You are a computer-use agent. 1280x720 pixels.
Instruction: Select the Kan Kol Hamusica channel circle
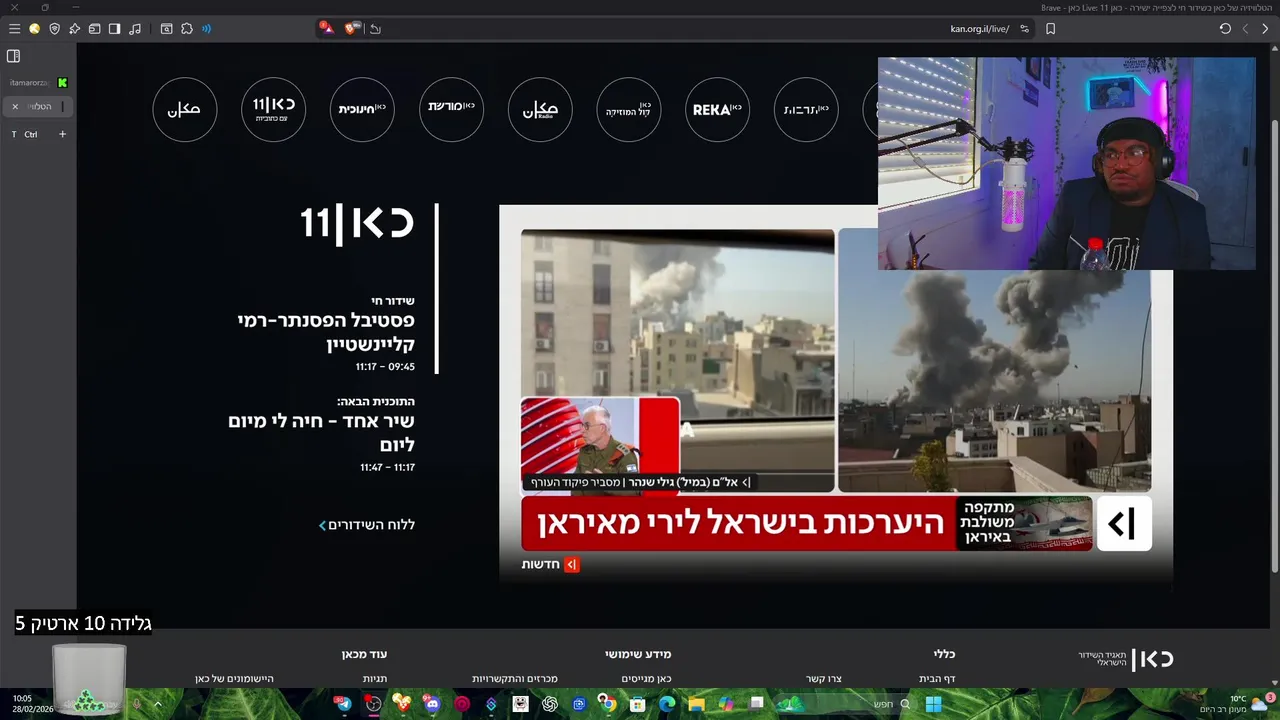pyautogui.click(x=629, y=109)
